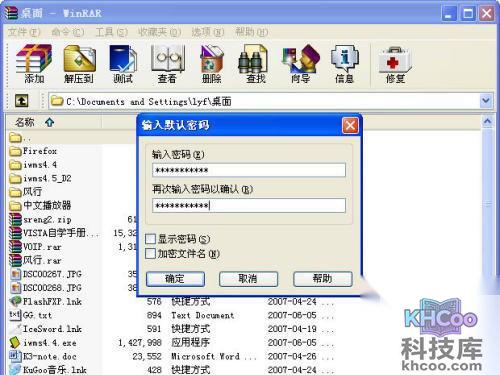
Task: Select the K3-note.doc Word file
Action: 43,356
